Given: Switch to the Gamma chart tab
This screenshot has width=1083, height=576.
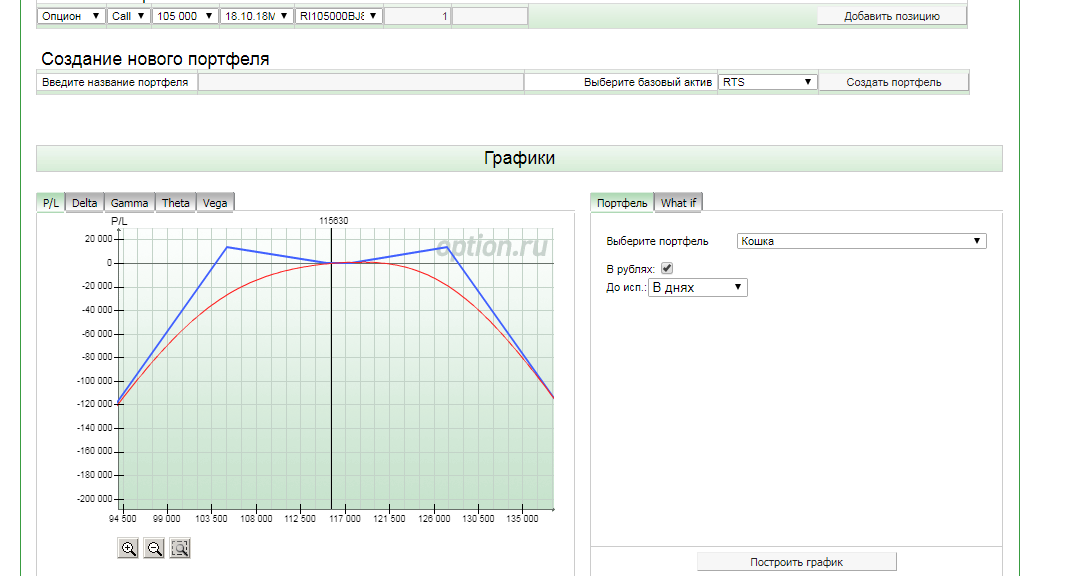Looking at the screenshot, I should click(129, 202).
